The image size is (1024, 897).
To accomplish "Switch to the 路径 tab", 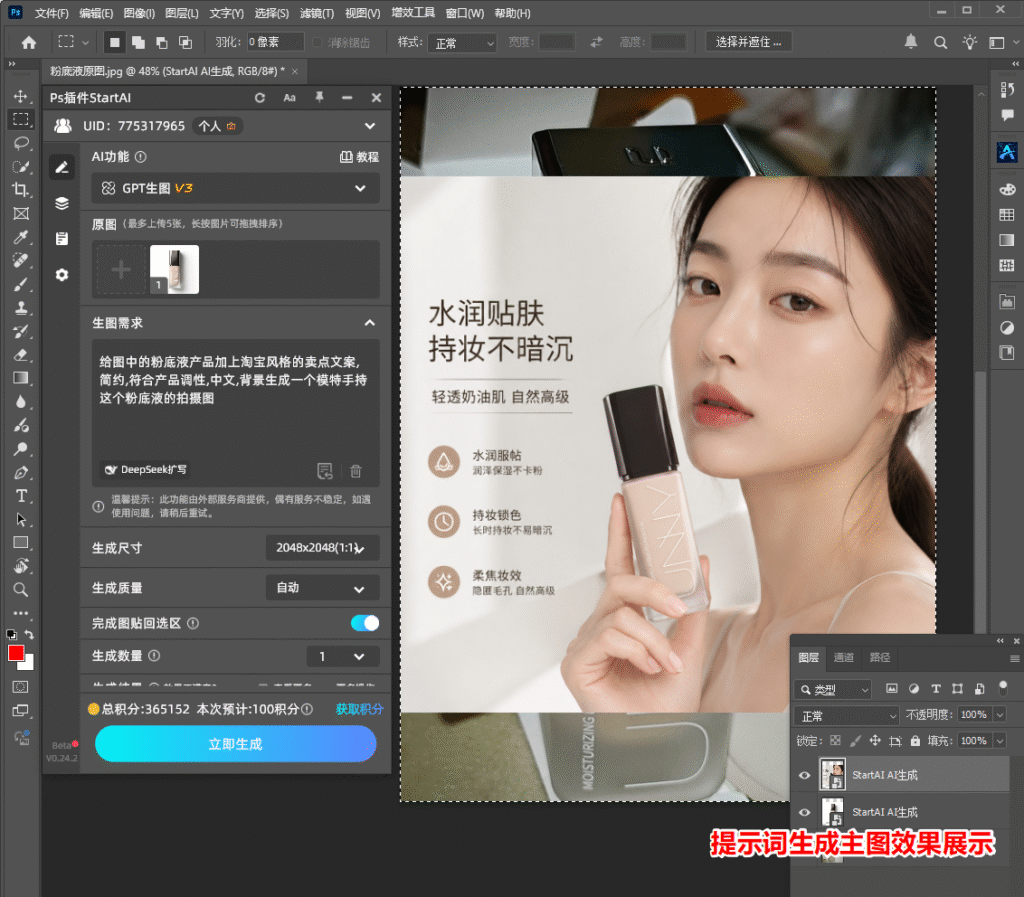I will [x=880, y=657].
